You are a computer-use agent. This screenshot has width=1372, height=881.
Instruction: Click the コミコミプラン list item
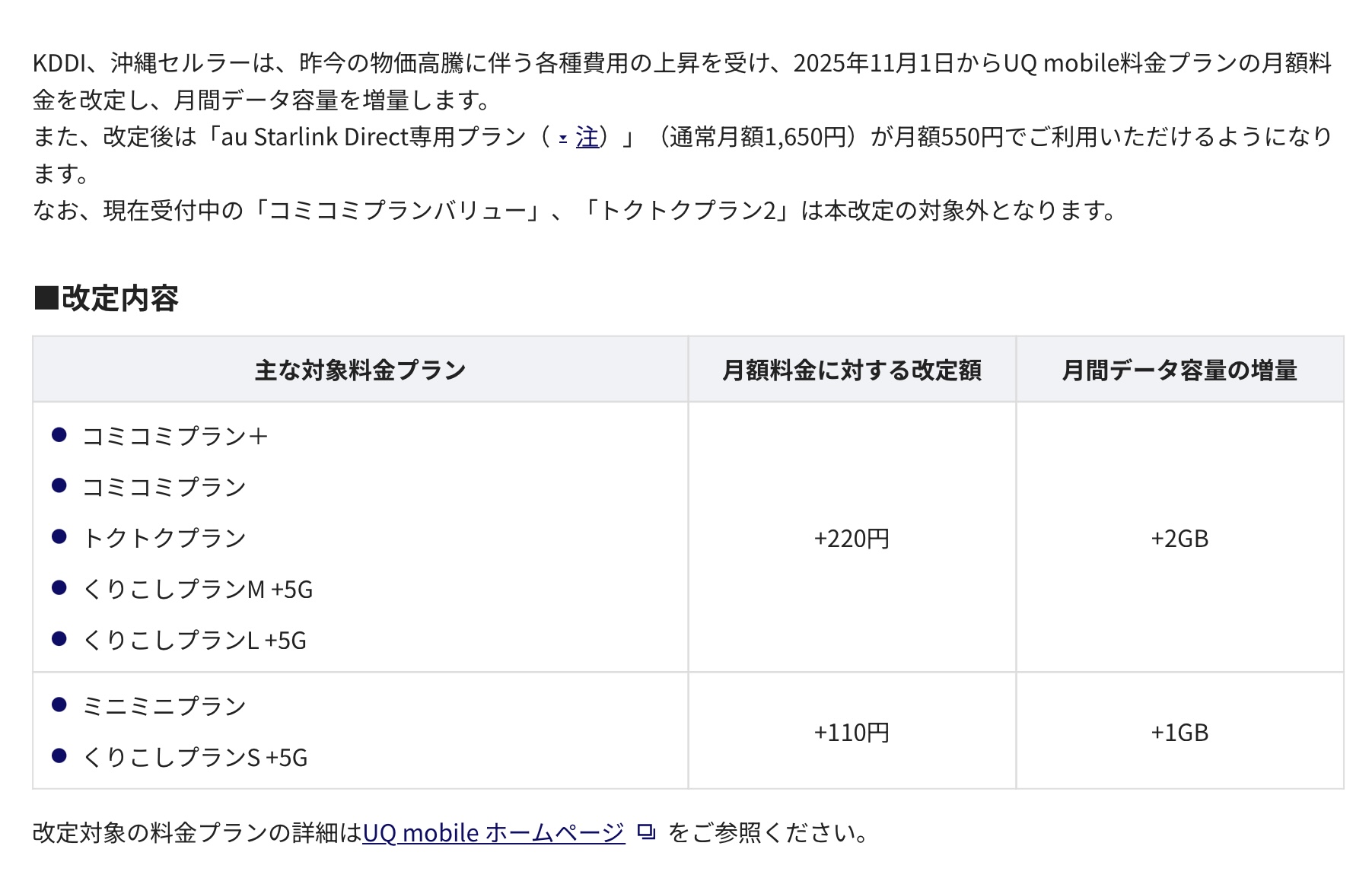[x=164, y=487]
